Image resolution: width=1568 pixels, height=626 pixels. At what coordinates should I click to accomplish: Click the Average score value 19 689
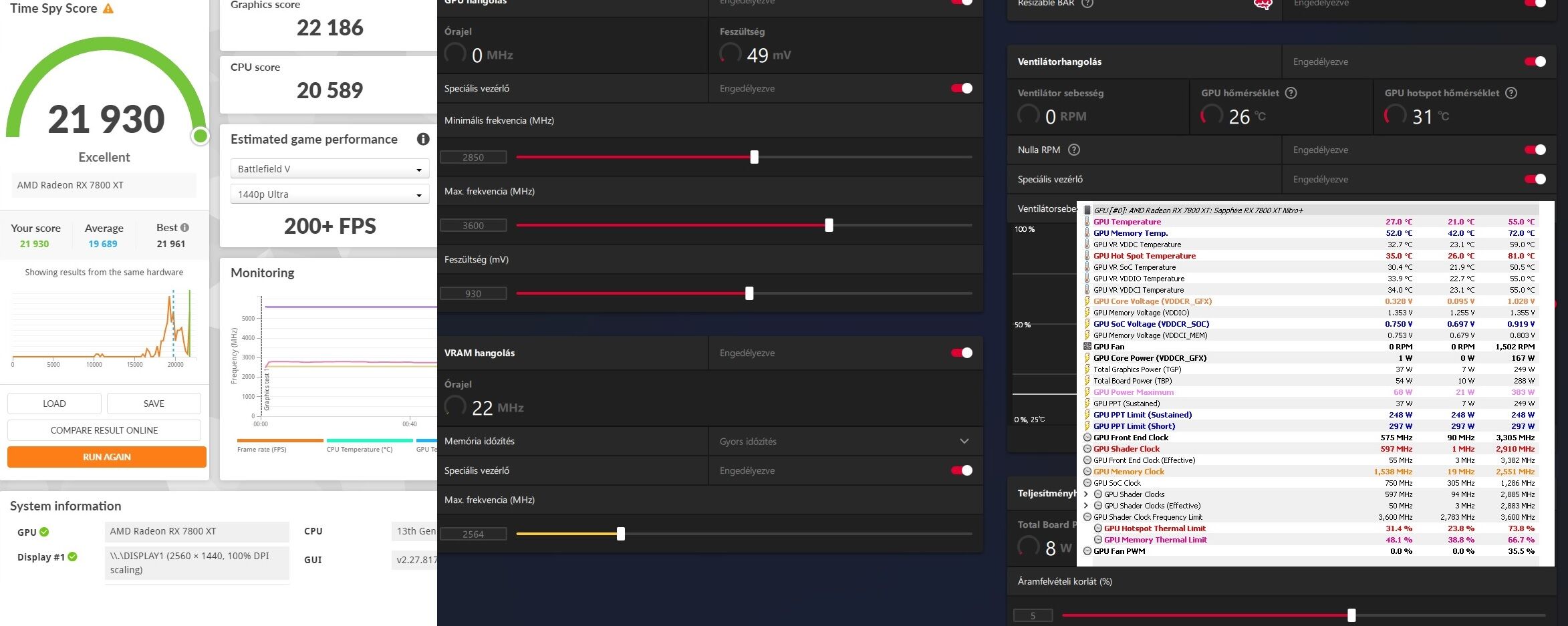pos(103,244)
